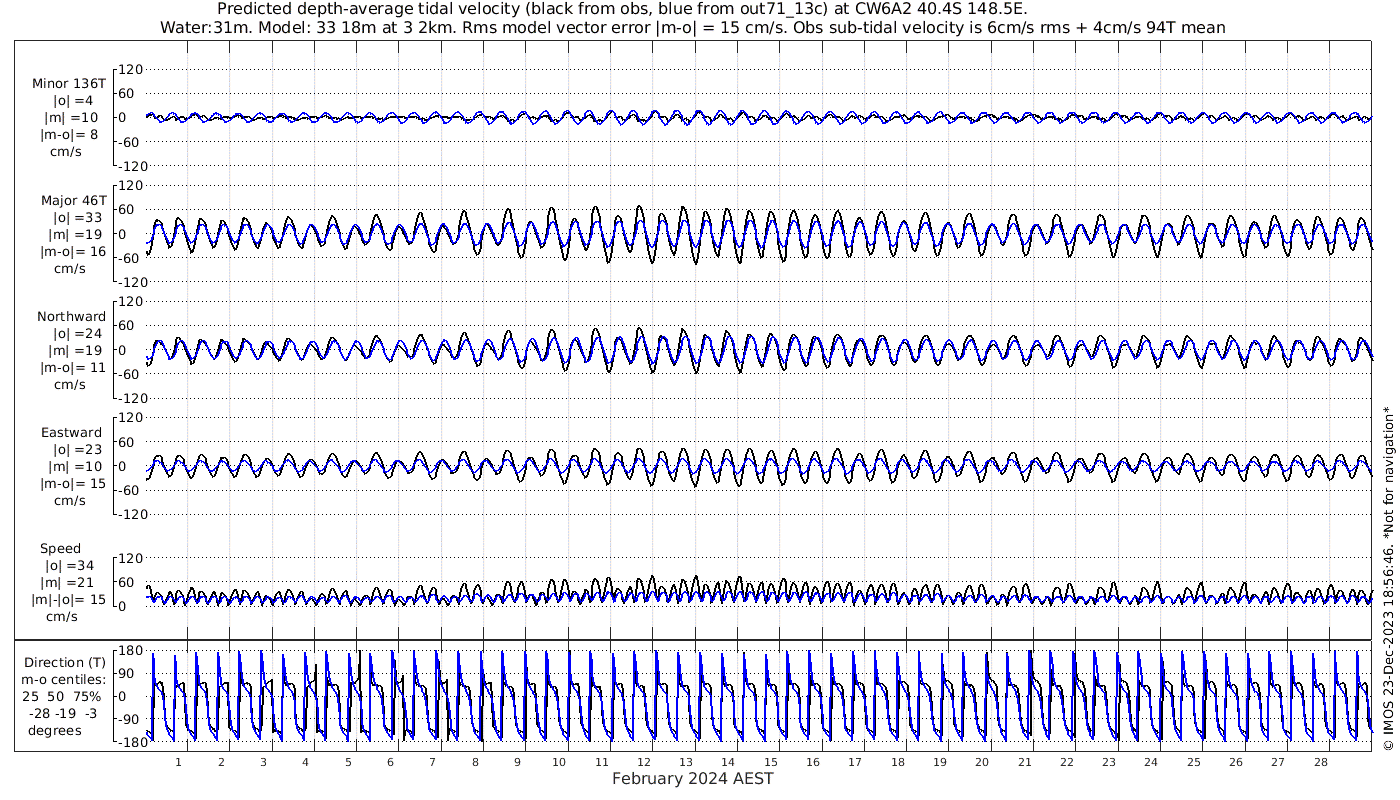This screenshot has width=1400, height=800.
Task: Click the '120' tick in the Minor panel
Action: (x=131, y=69)
